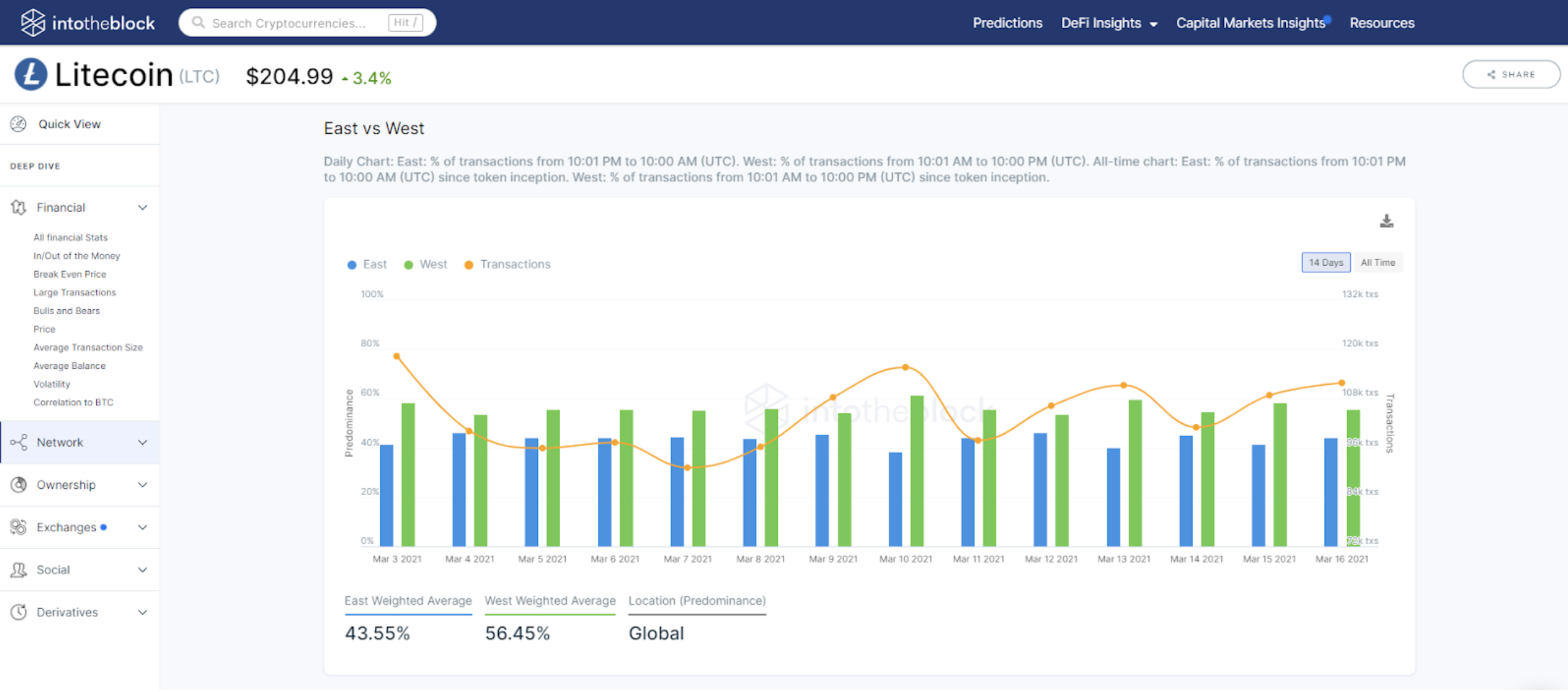Click the Litecoin coin logo
1568x692 pixels.
pos(31,74)
